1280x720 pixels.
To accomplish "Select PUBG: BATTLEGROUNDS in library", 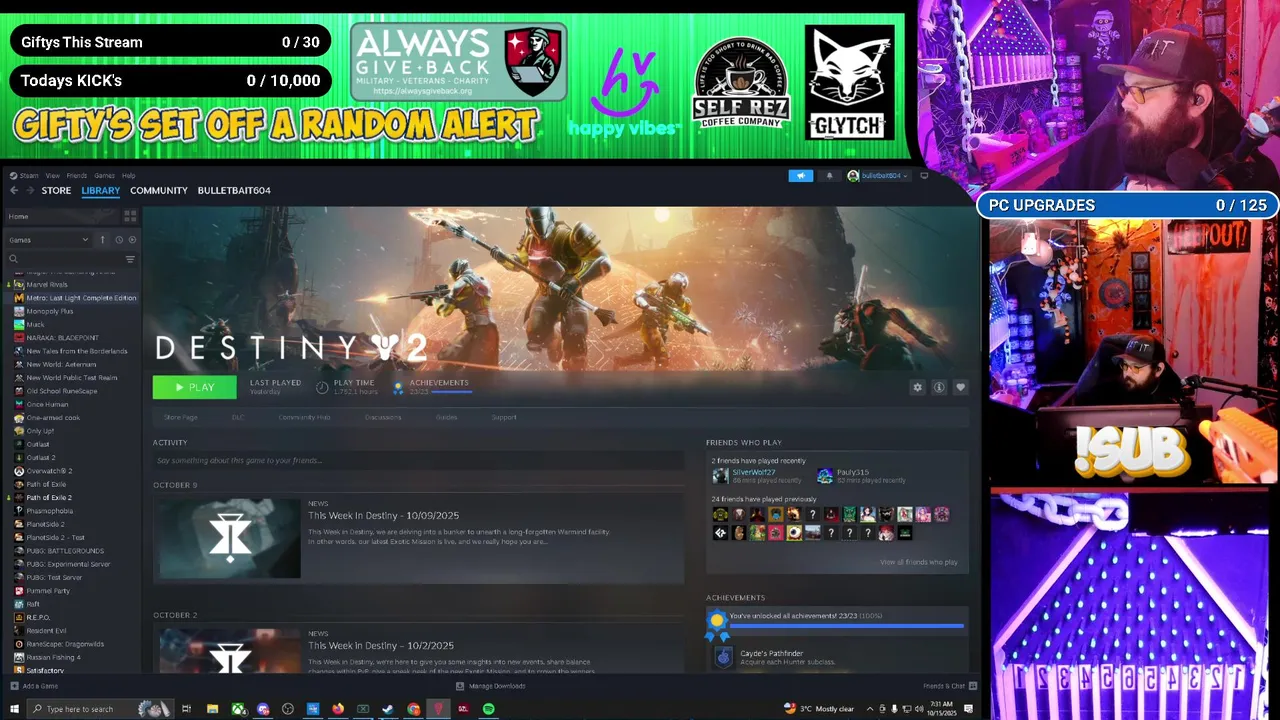I will (64, 551).
